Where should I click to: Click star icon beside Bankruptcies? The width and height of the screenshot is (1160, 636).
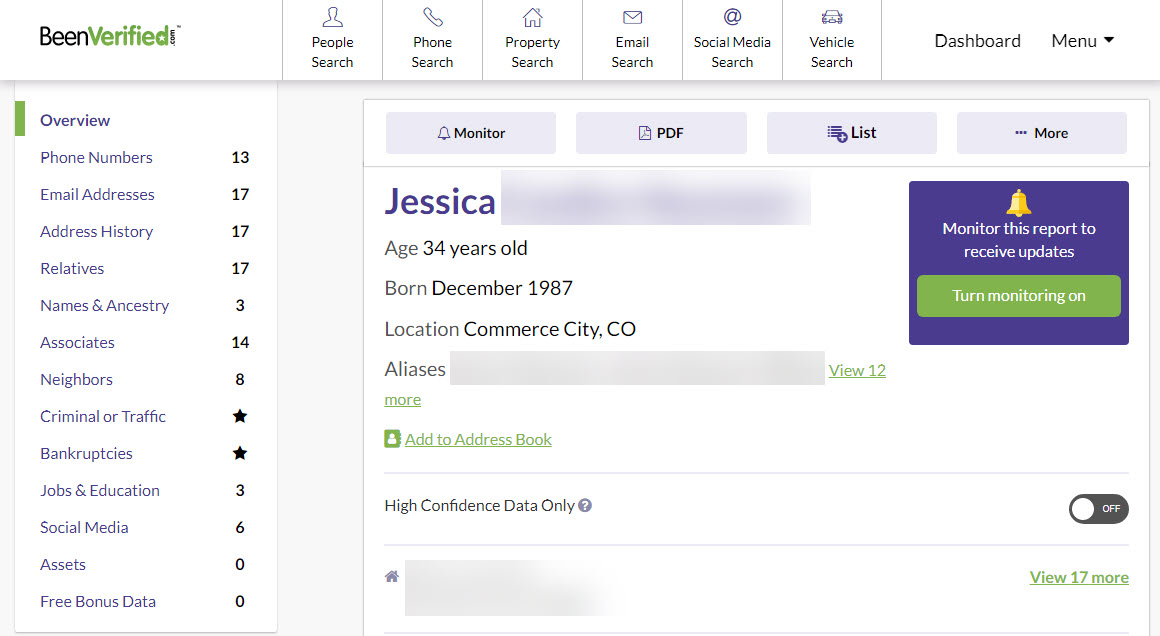(240, 453)
